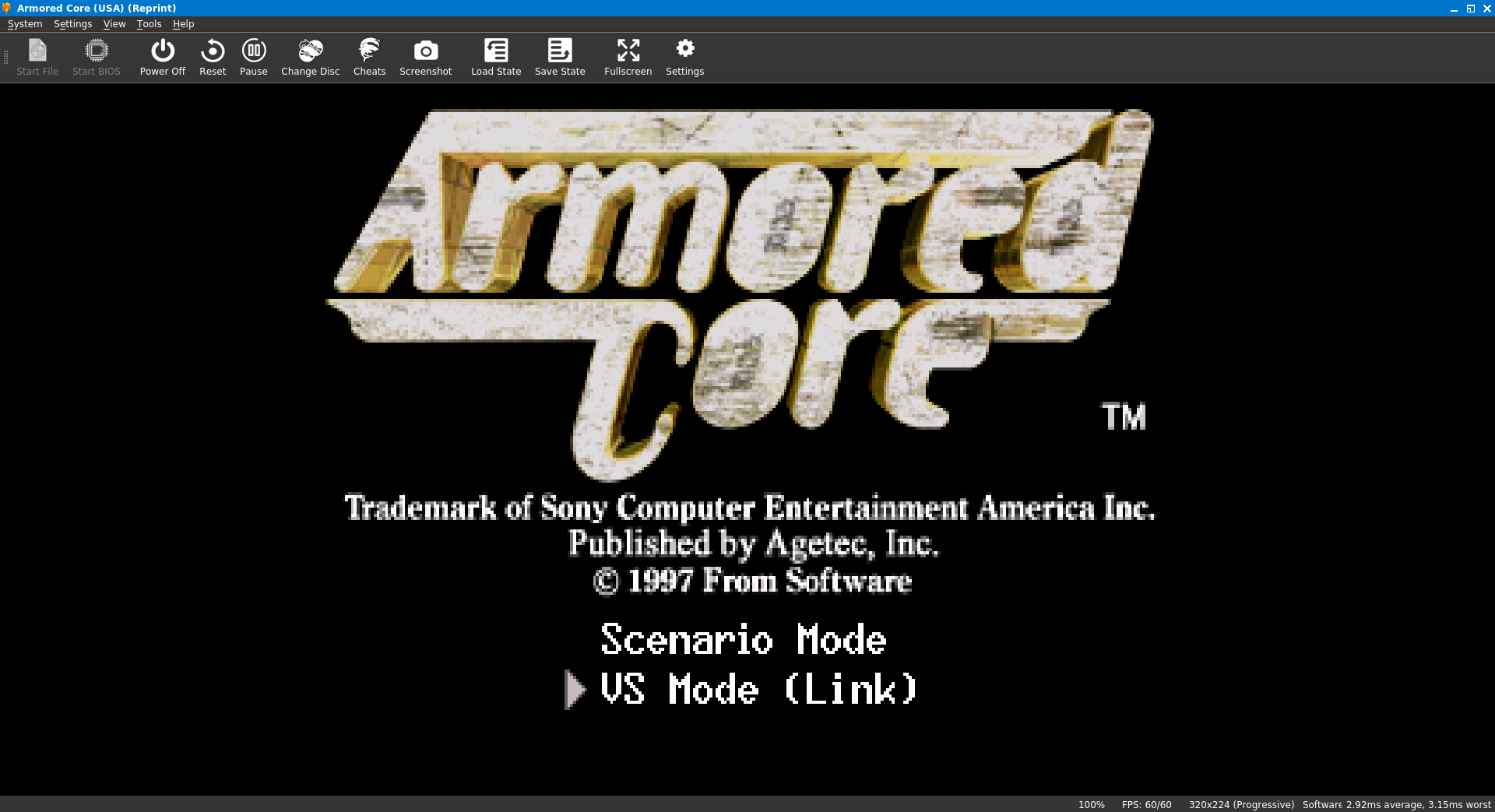Image resolution: width=1495 pixels, height=812 pixels.
Task: Minimize the emulator window
Action: [1454, 9]
